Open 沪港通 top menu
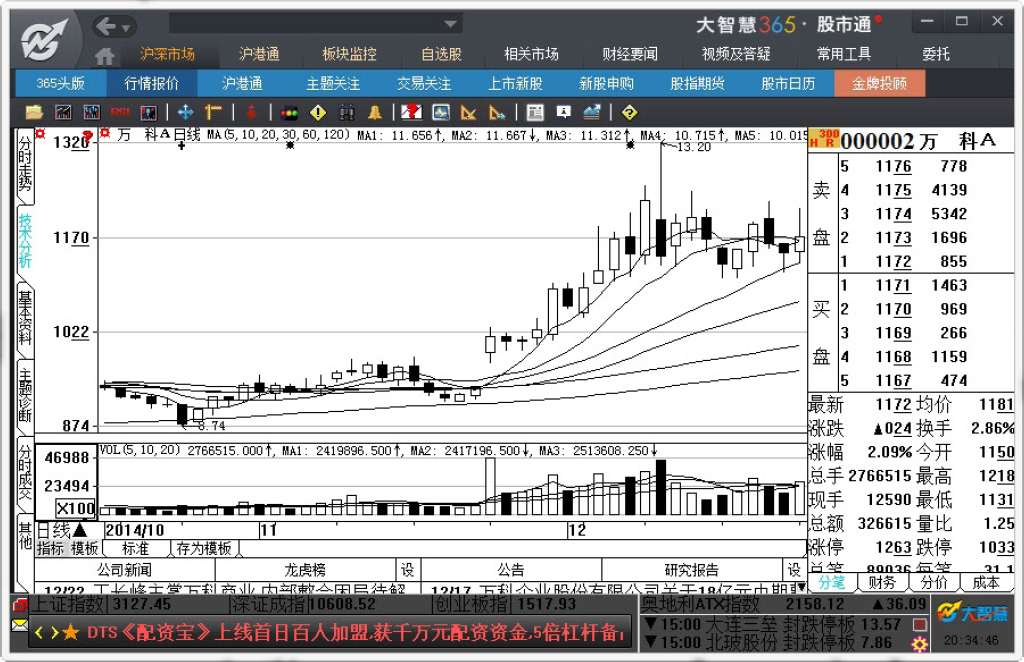Image resolution: width=1024 pixels, height=662 pixels. point(259,54)
